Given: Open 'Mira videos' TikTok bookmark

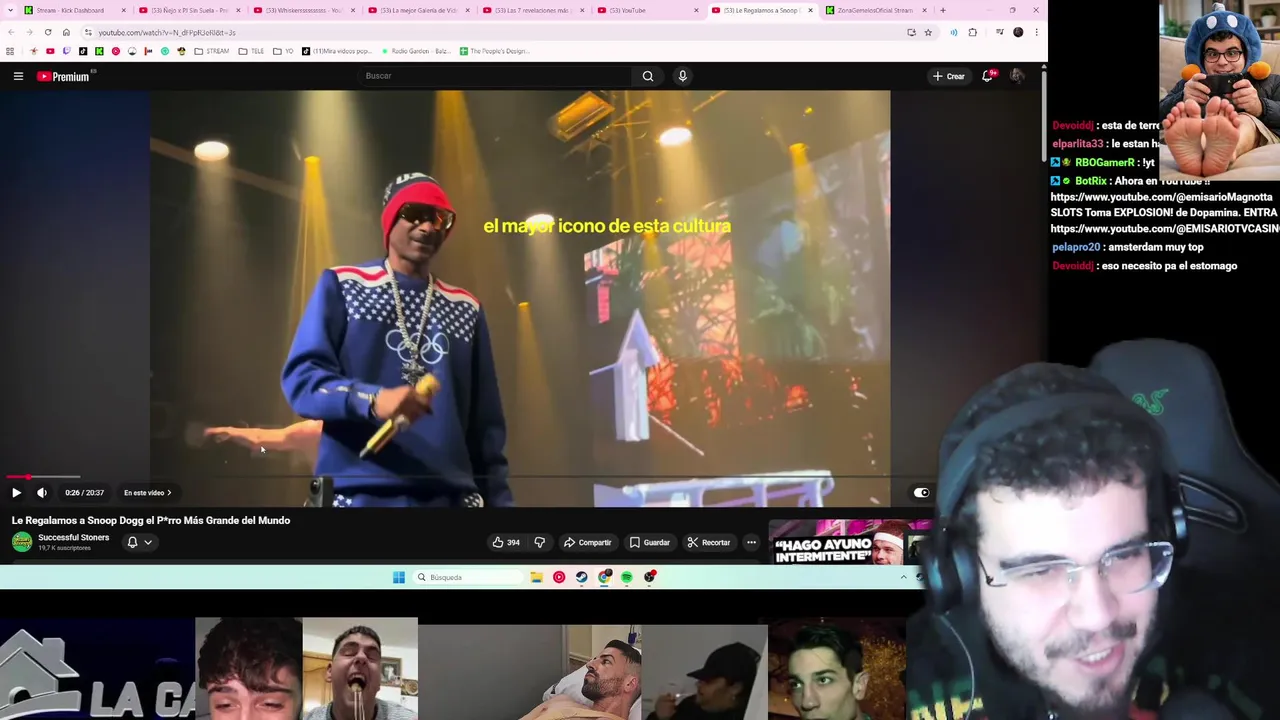Looking at the screenshot, I should tap(337, 51).
